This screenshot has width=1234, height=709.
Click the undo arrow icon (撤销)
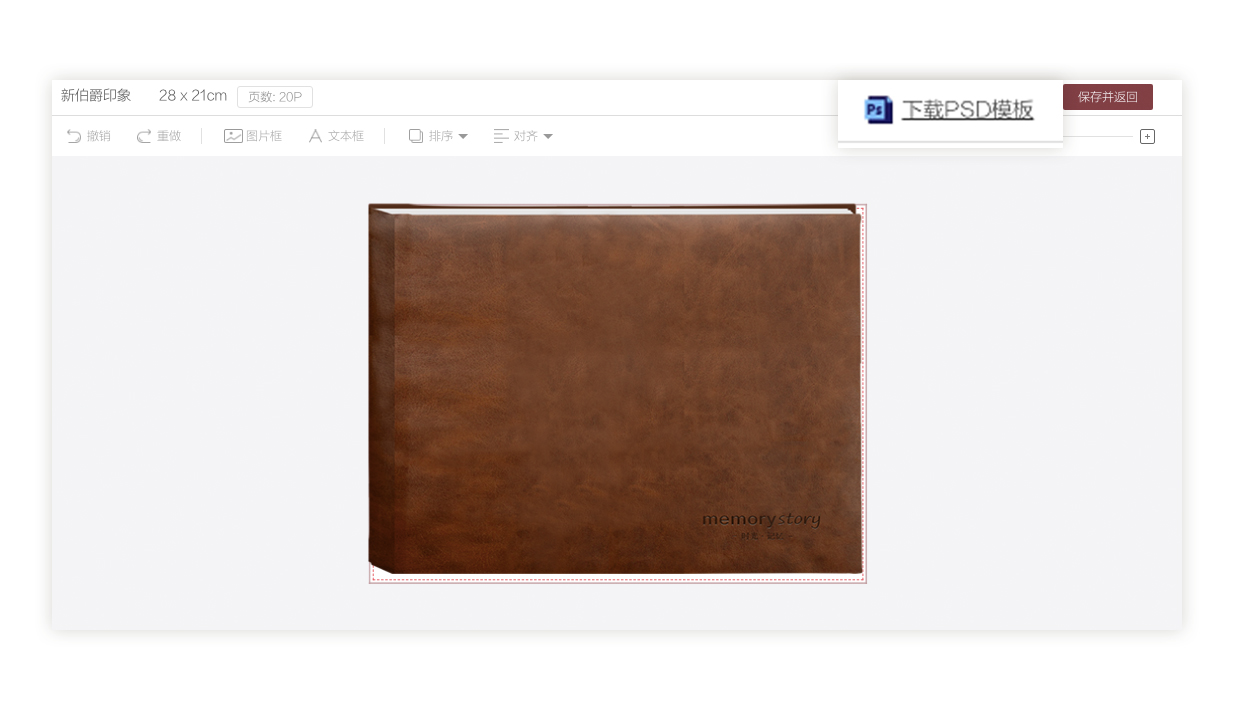(74, 136)
